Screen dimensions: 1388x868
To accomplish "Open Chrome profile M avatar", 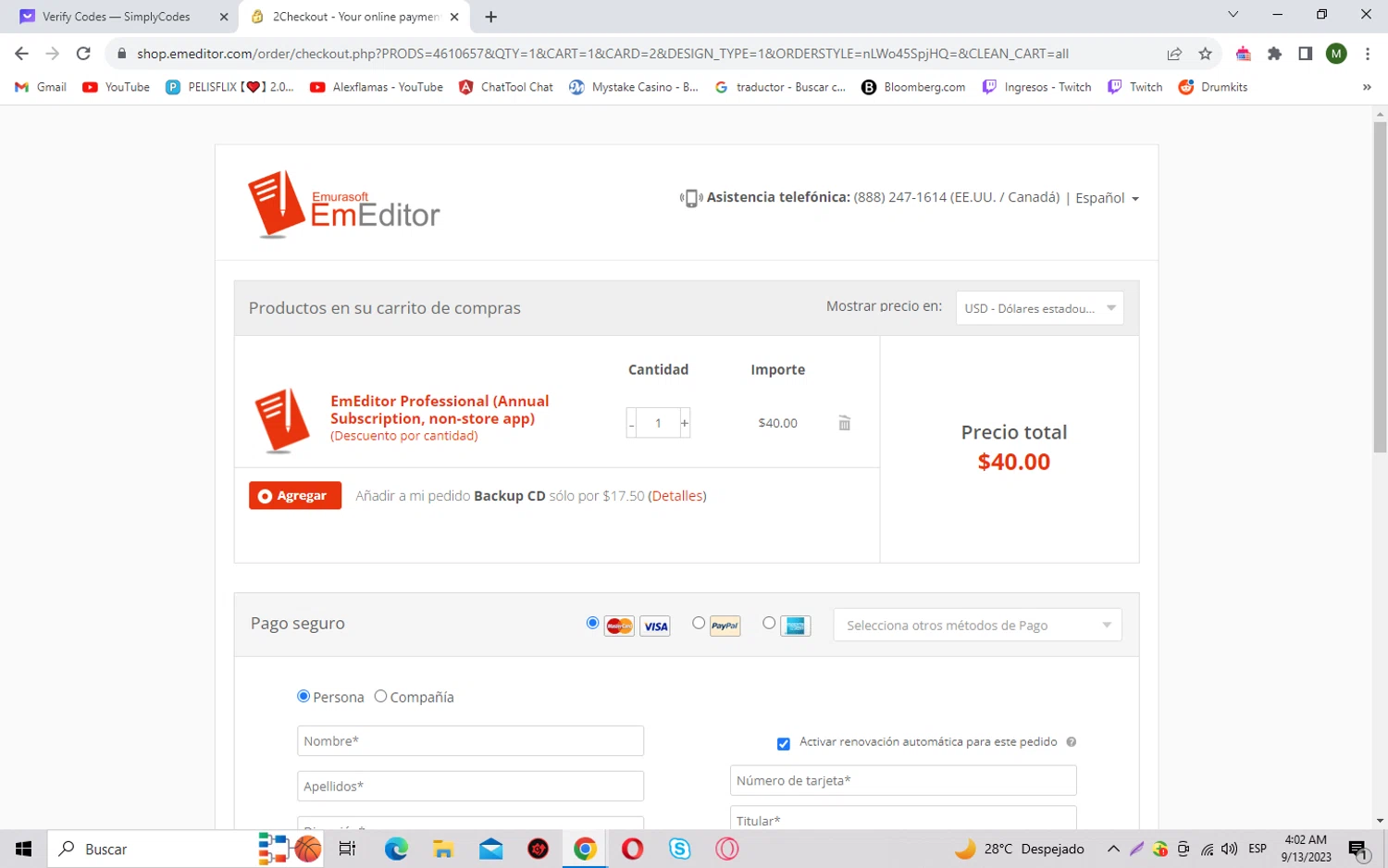I will tap(1336, 54).
